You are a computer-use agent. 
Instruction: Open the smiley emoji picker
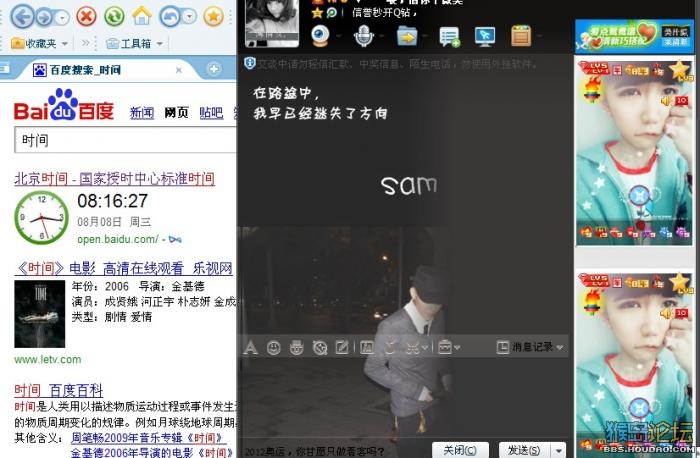pos(274,347)
